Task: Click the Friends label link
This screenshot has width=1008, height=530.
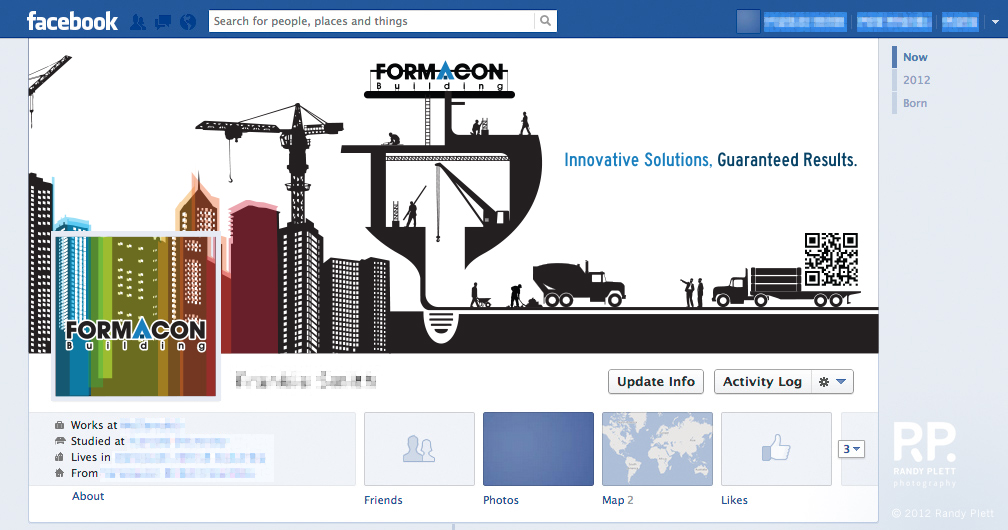Action: point(383,500)
